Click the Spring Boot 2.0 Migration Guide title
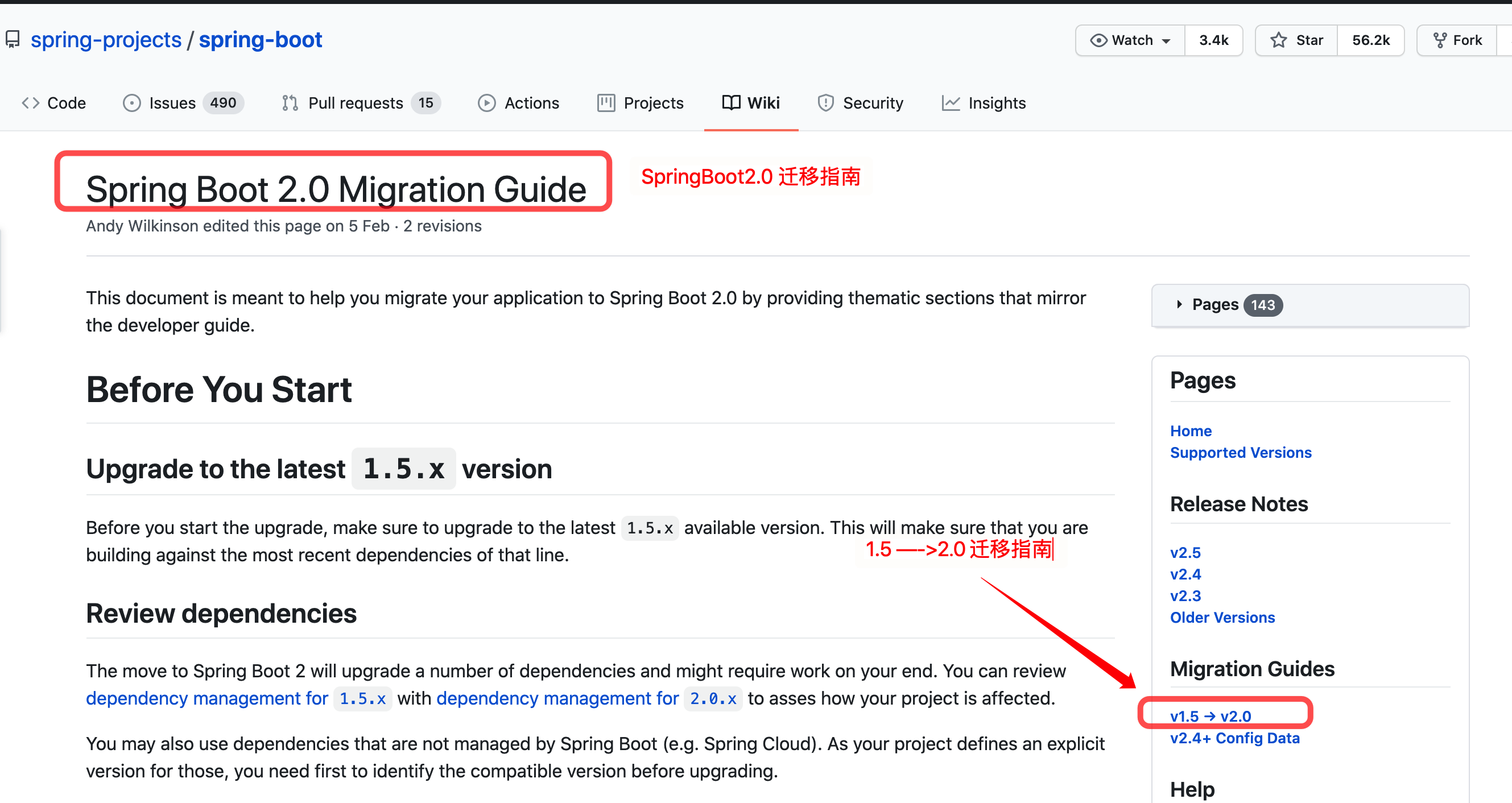Viewport: 1512px width, 803px height. pos(336,189)
